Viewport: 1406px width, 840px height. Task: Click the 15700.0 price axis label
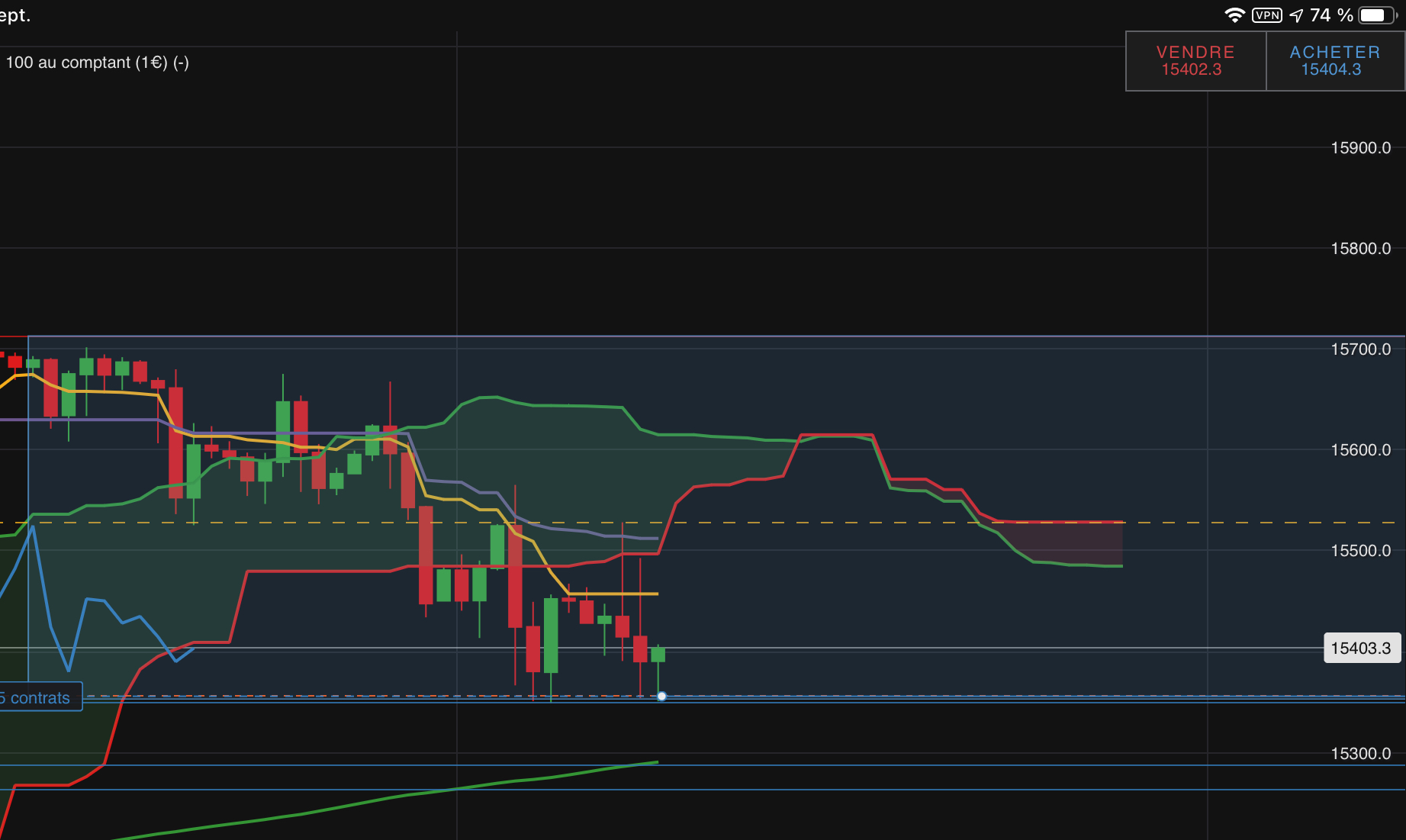1360,349
